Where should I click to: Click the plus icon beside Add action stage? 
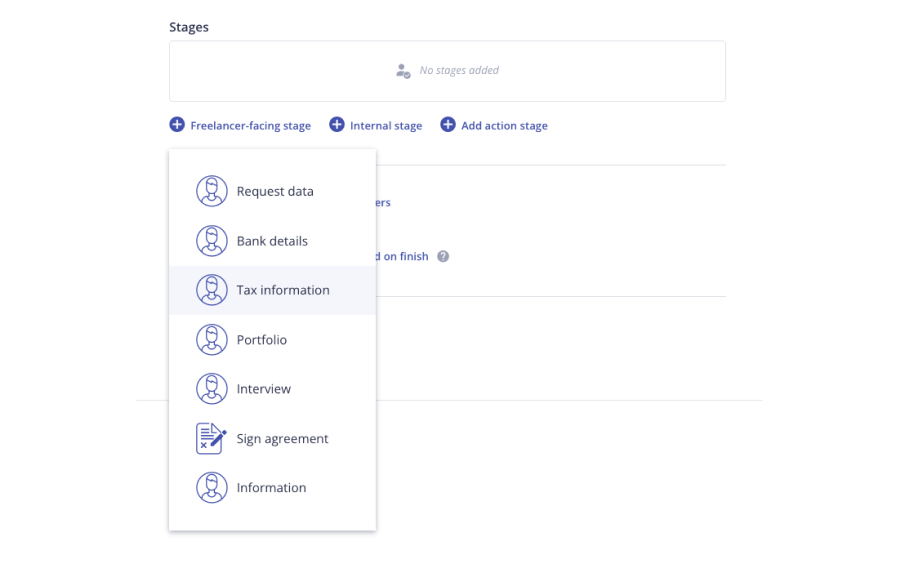[448, 125]
